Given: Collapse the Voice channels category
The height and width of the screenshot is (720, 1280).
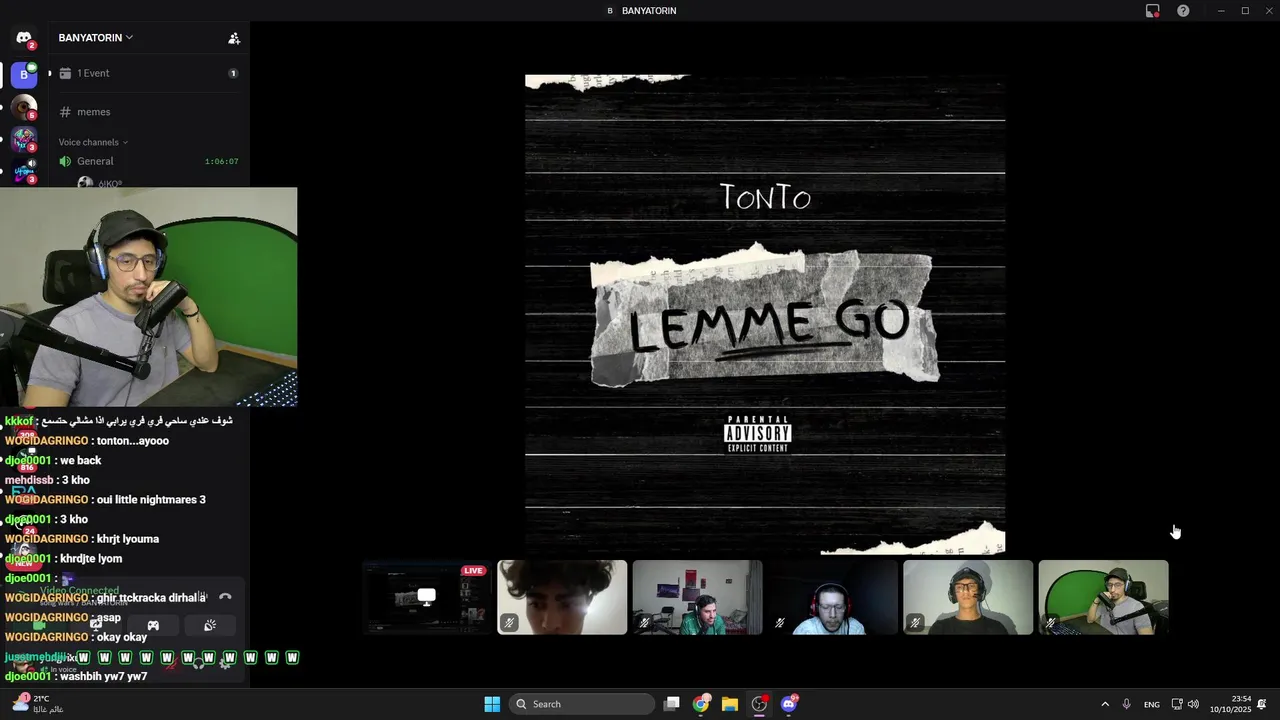Looking at the screenshot, I should [93, 142].
